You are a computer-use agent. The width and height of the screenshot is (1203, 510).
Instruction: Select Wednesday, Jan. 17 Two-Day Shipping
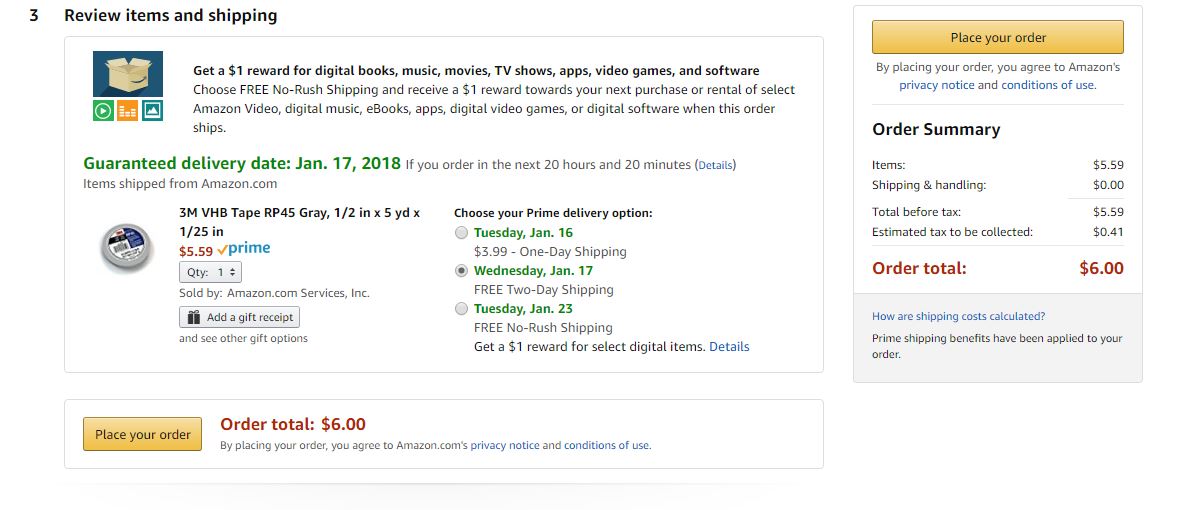pos(461,271)
